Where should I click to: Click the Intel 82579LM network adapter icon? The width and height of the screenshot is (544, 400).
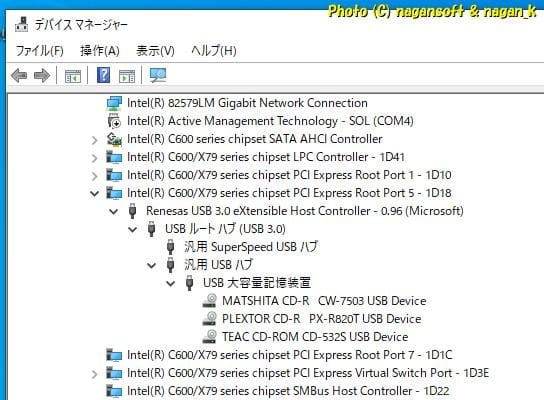[x=114, y=103]
